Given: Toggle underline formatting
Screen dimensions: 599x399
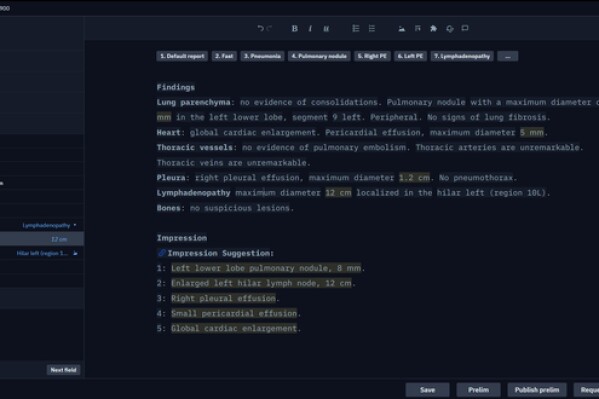Looking at the screenshot, I should (x=326, y=28).
